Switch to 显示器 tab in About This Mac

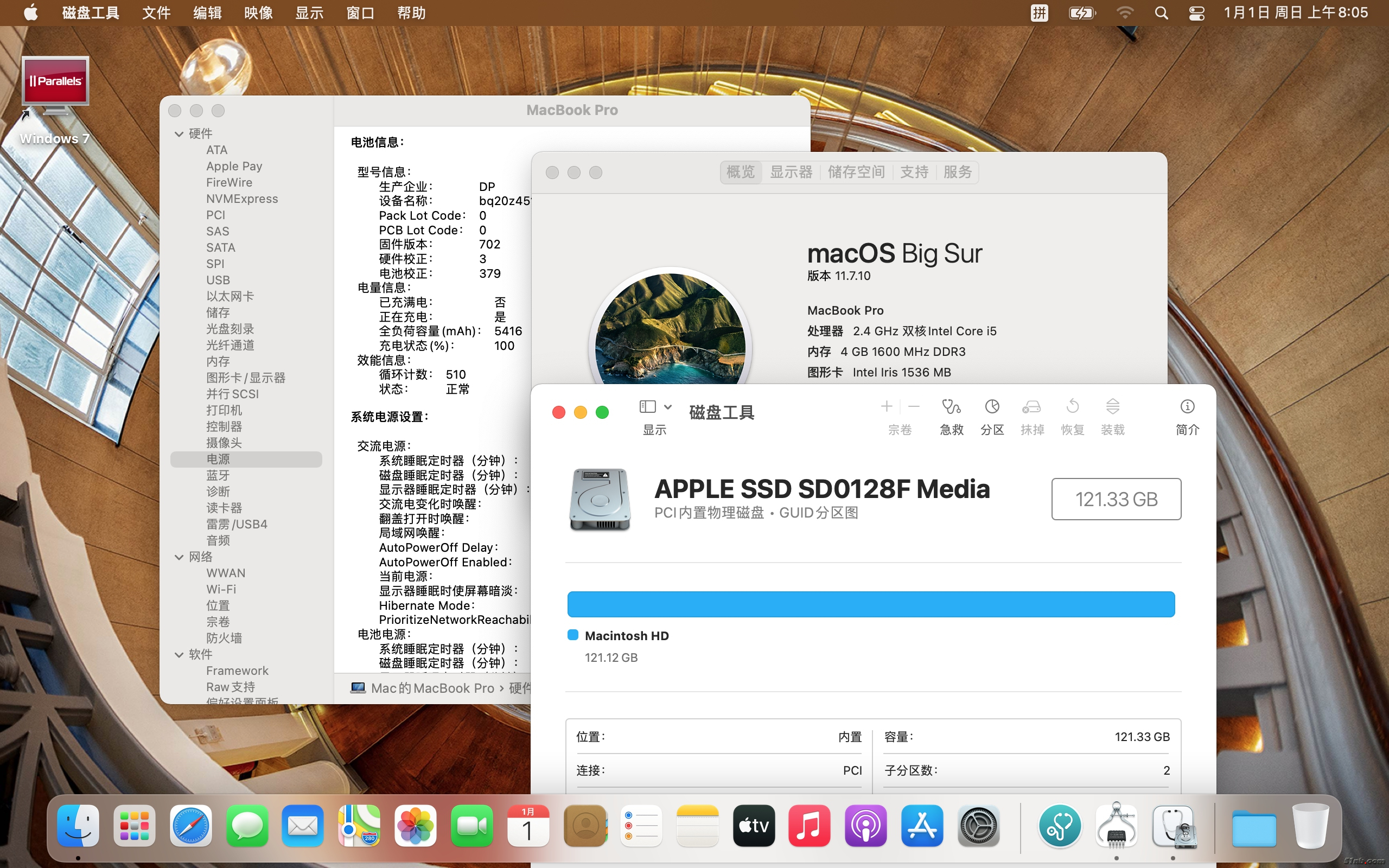(791, 171)
